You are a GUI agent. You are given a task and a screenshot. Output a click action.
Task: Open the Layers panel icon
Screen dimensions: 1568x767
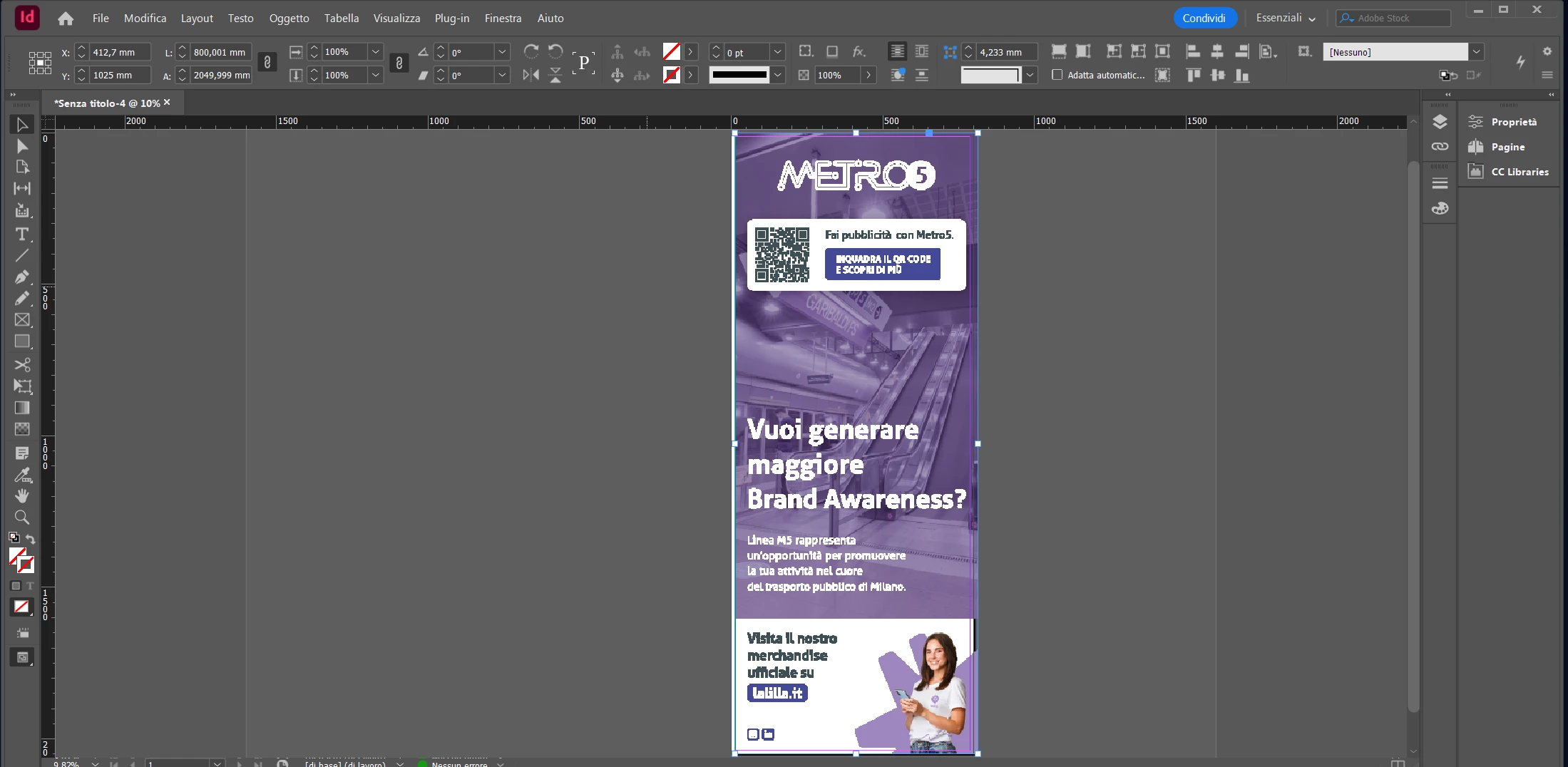[x=1440, y=122]
